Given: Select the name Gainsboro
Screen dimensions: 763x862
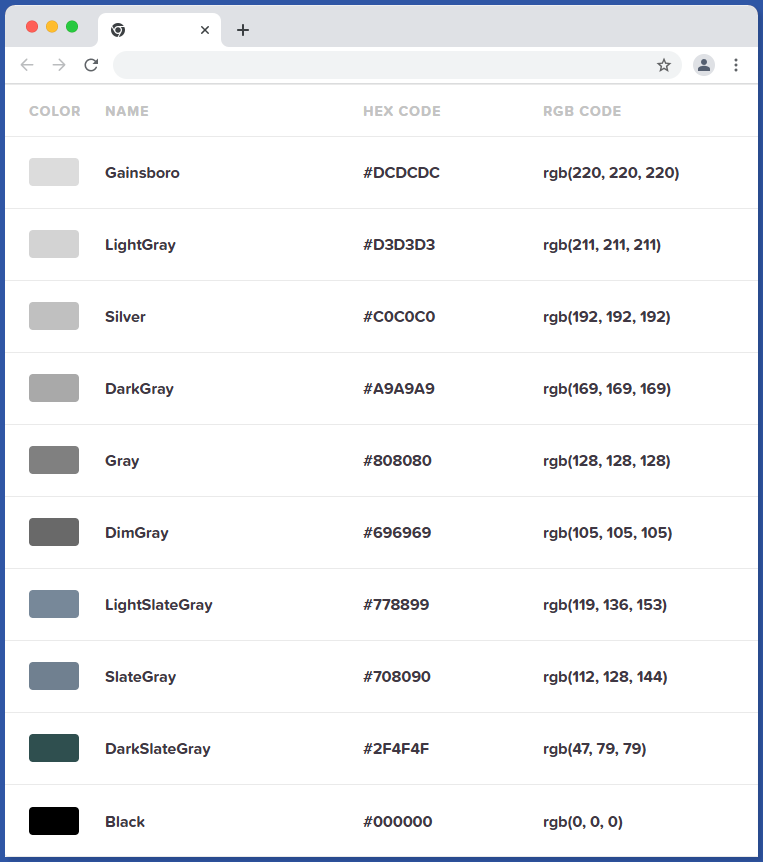Looking at the screenshot, I should click(142, 173).
